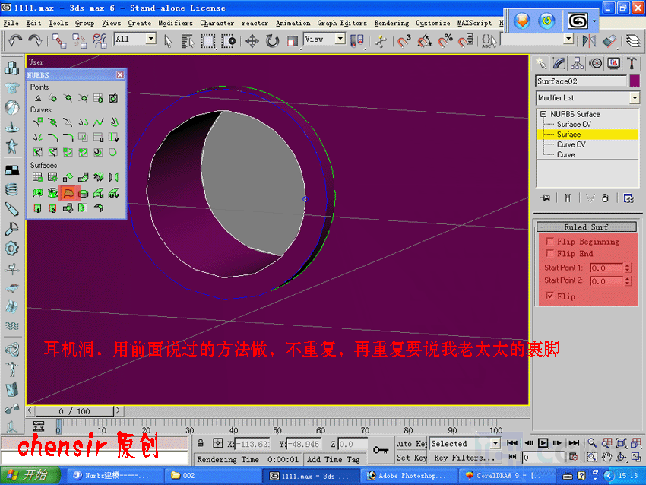
Task: Collapse the Ruled Surf rollout header
Action: [x=587, y=227]
